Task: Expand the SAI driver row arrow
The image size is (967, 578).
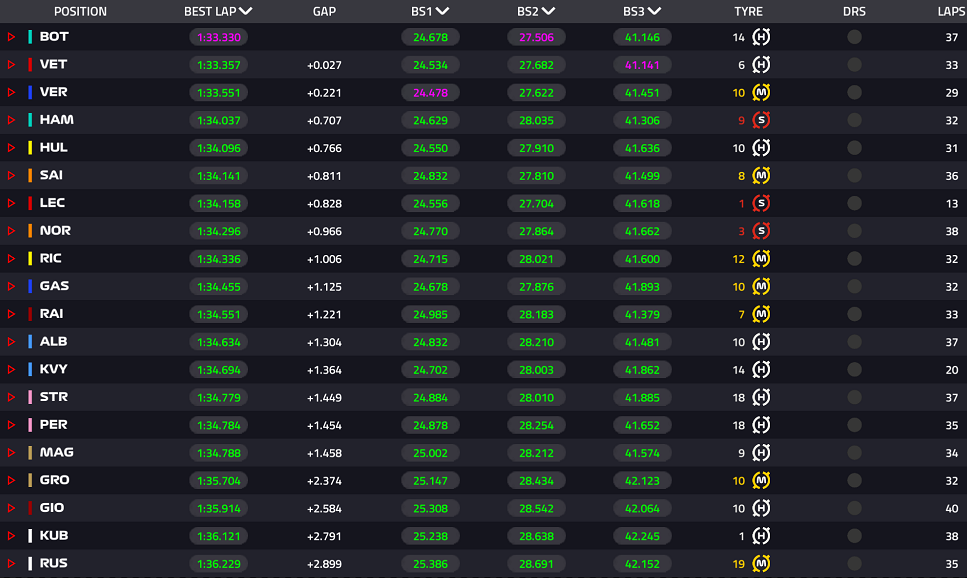Action: (11, 175)
